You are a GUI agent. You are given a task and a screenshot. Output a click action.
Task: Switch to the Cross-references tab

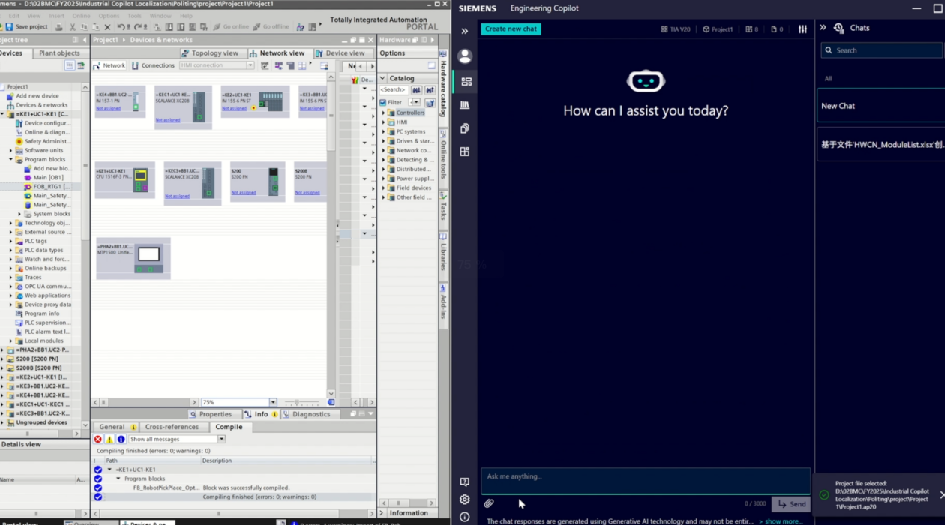pyautogui.click(x=171, y=427)
